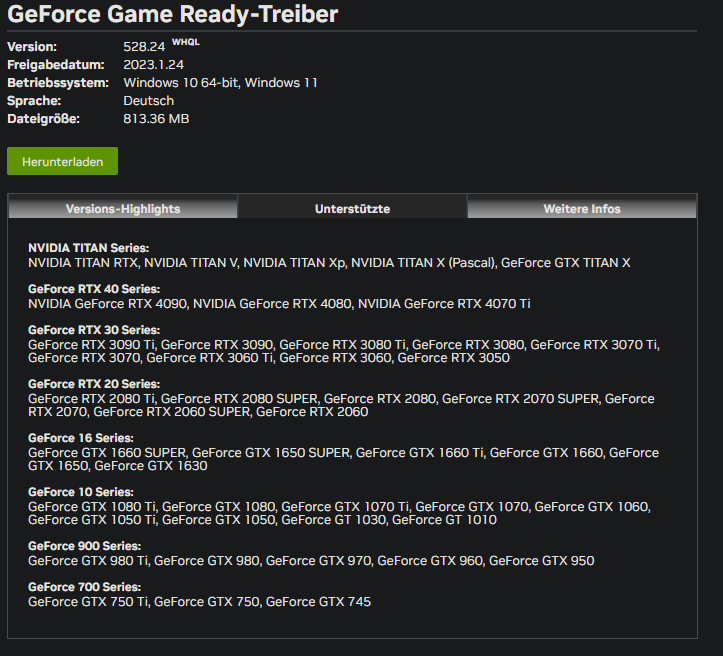723x656 pixels.
Task: Click the GeForce RTX 2080 Ti entry
Action: coord(92,399)
